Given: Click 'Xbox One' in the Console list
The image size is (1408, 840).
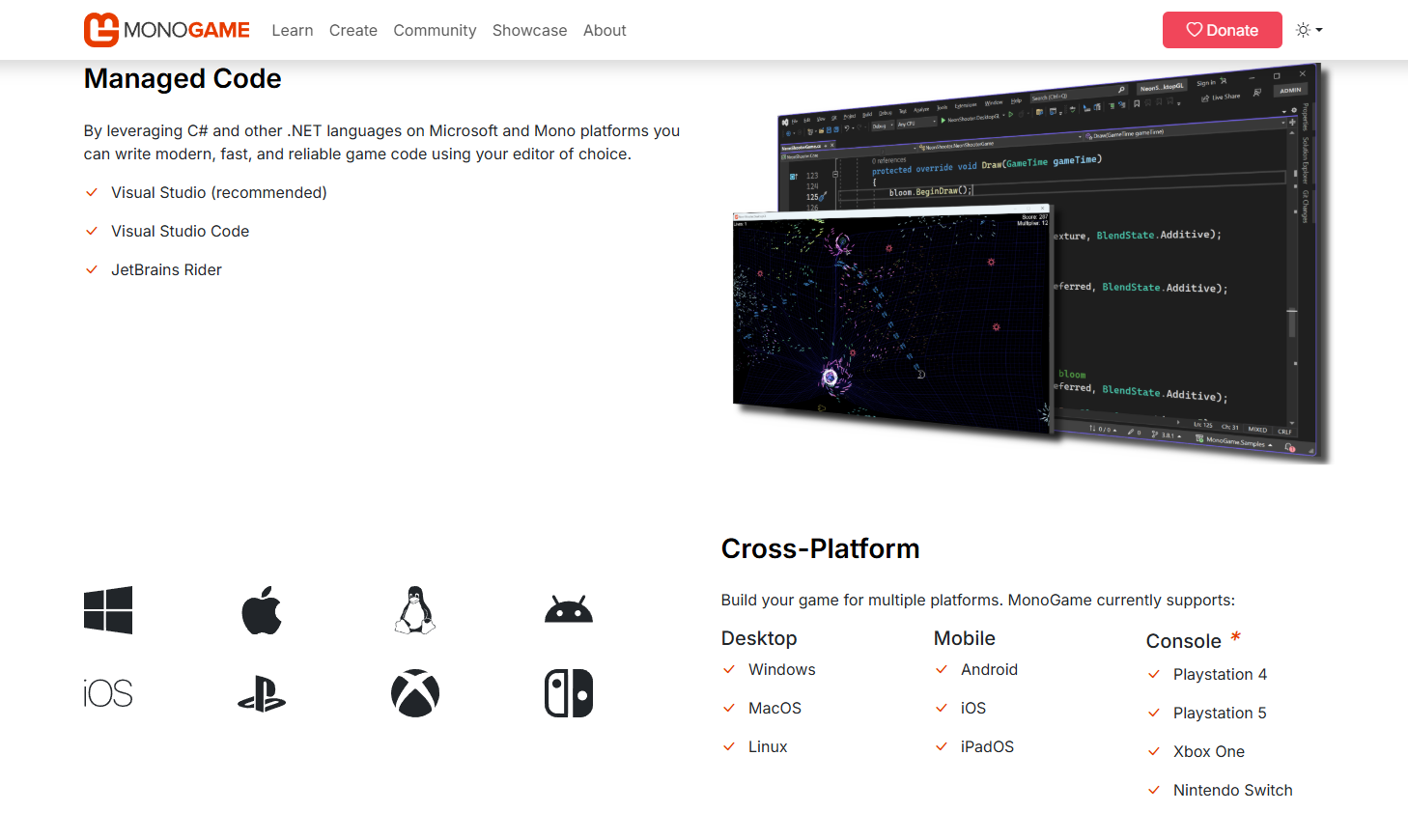Looking at the screenshot, I should (x=1209, y=752).
